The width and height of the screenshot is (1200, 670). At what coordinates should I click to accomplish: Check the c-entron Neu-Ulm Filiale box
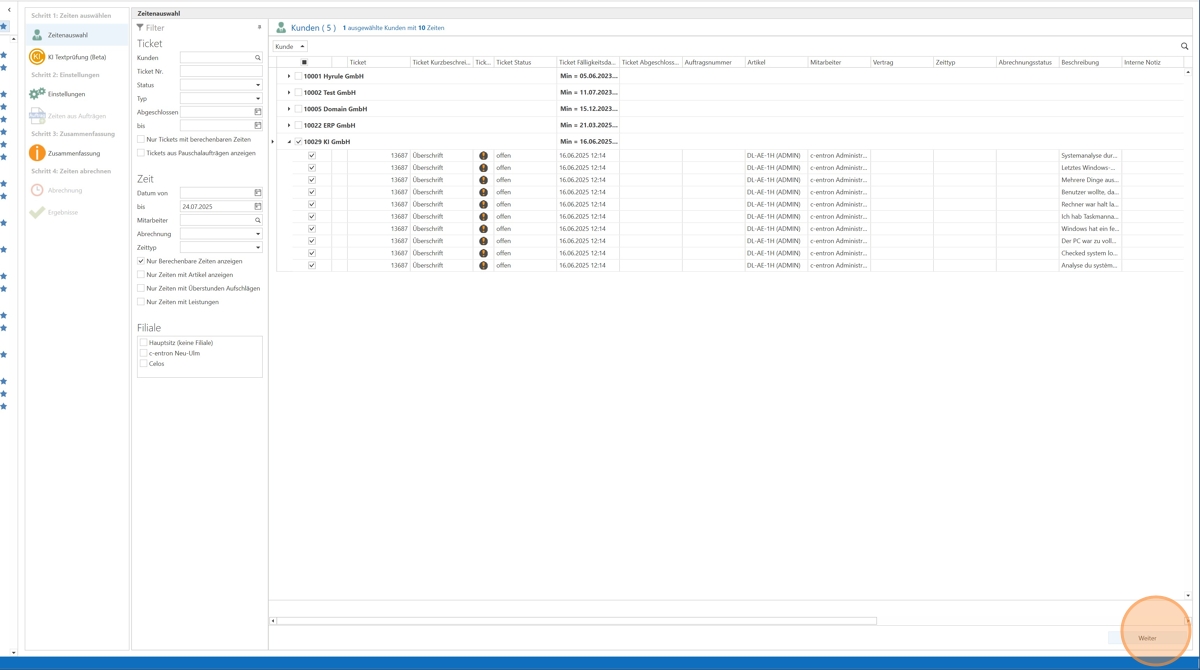[144, 353]
